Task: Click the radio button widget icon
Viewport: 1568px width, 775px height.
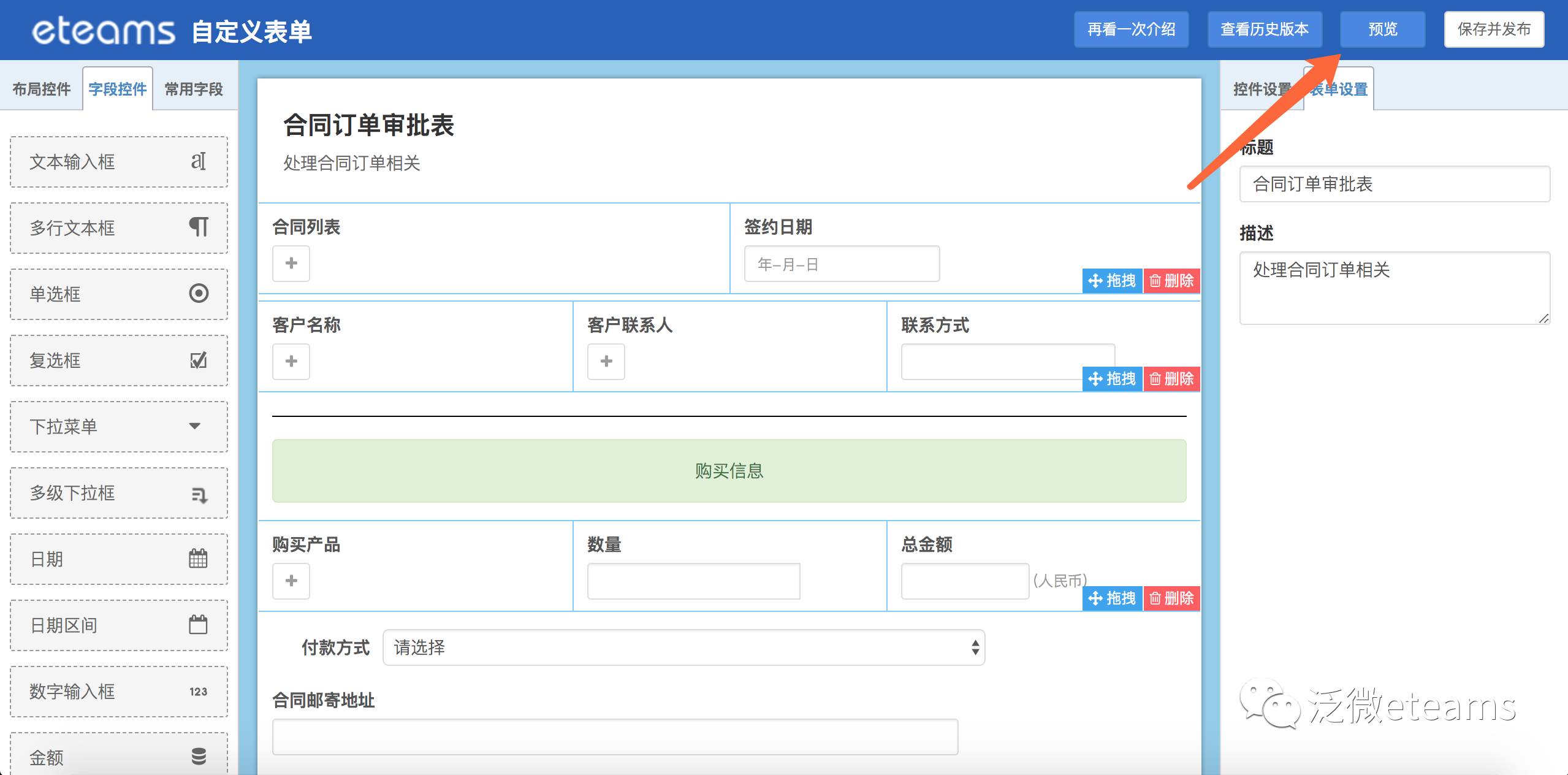Action: [x=198, y=293]
